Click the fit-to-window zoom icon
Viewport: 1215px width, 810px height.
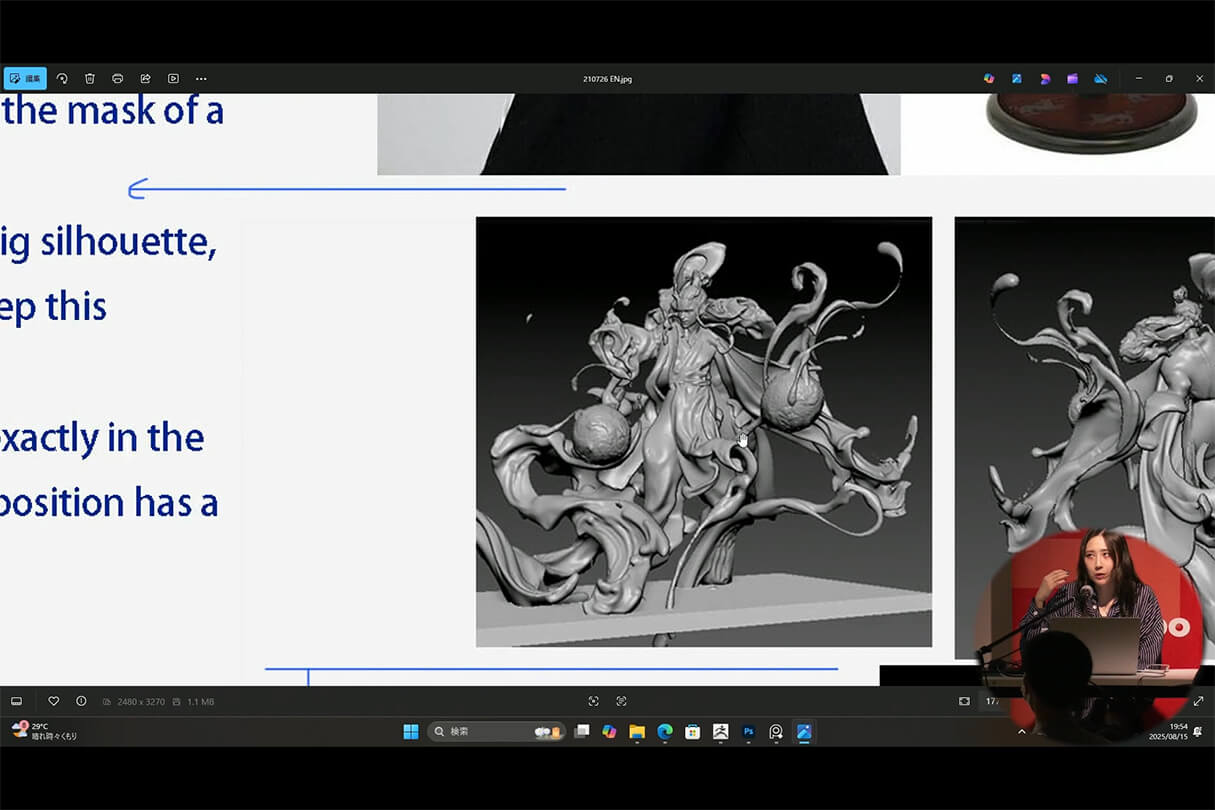click(x=964, y=701)
